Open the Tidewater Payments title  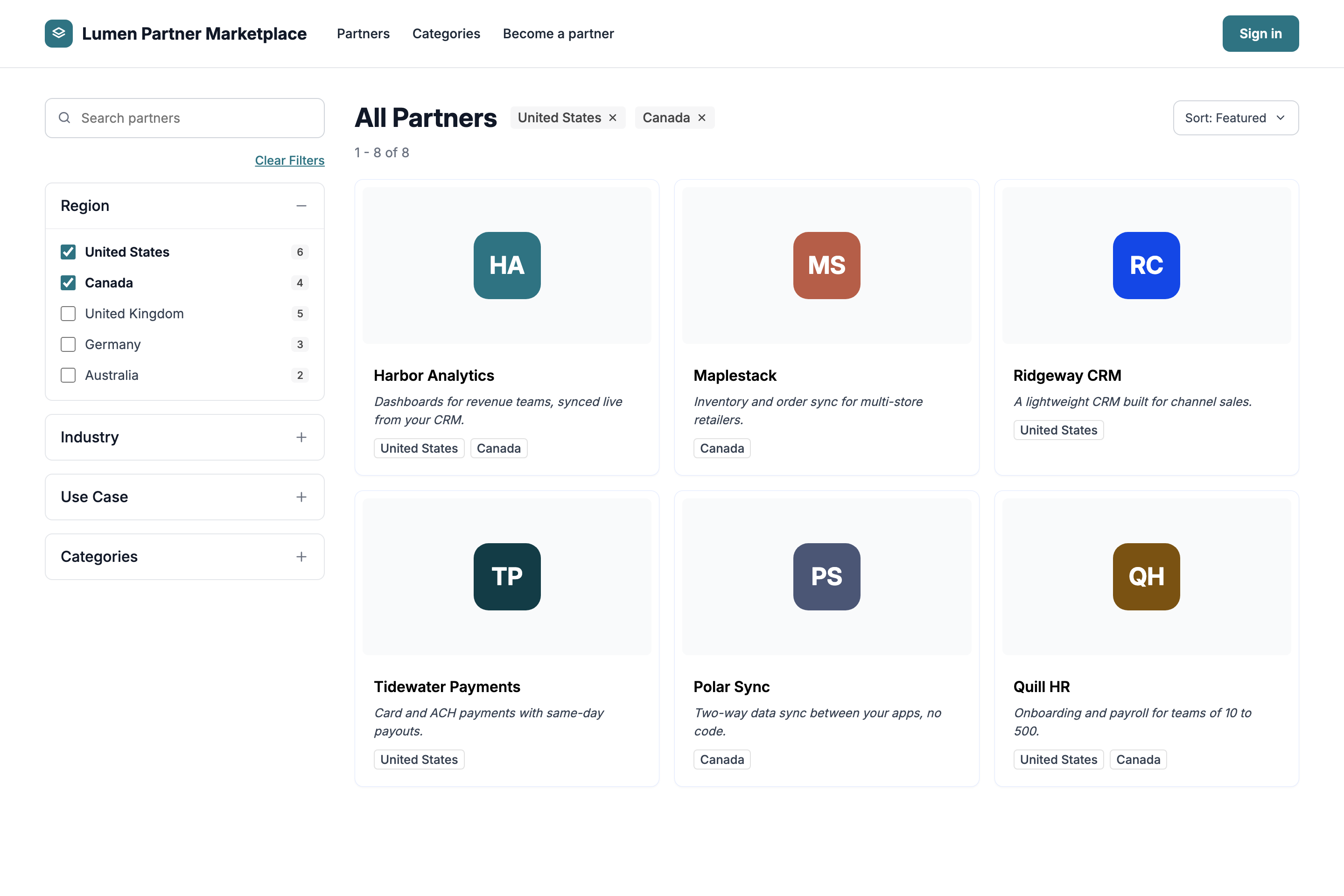447,687
